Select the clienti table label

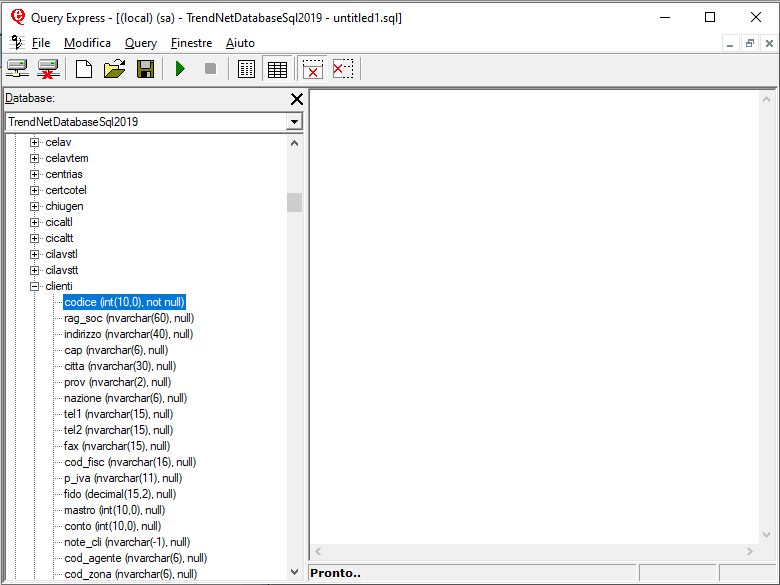[x=59, y=286]
